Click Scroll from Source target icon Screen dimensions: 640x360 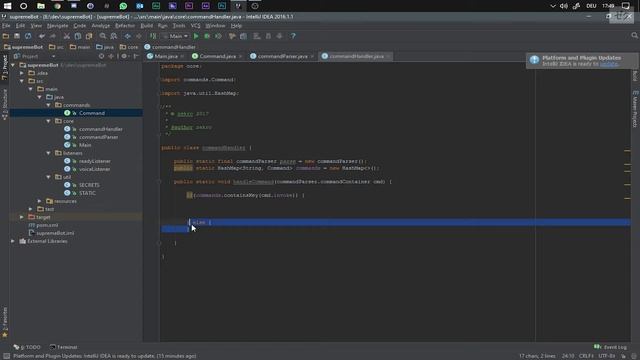coord(101,56)
